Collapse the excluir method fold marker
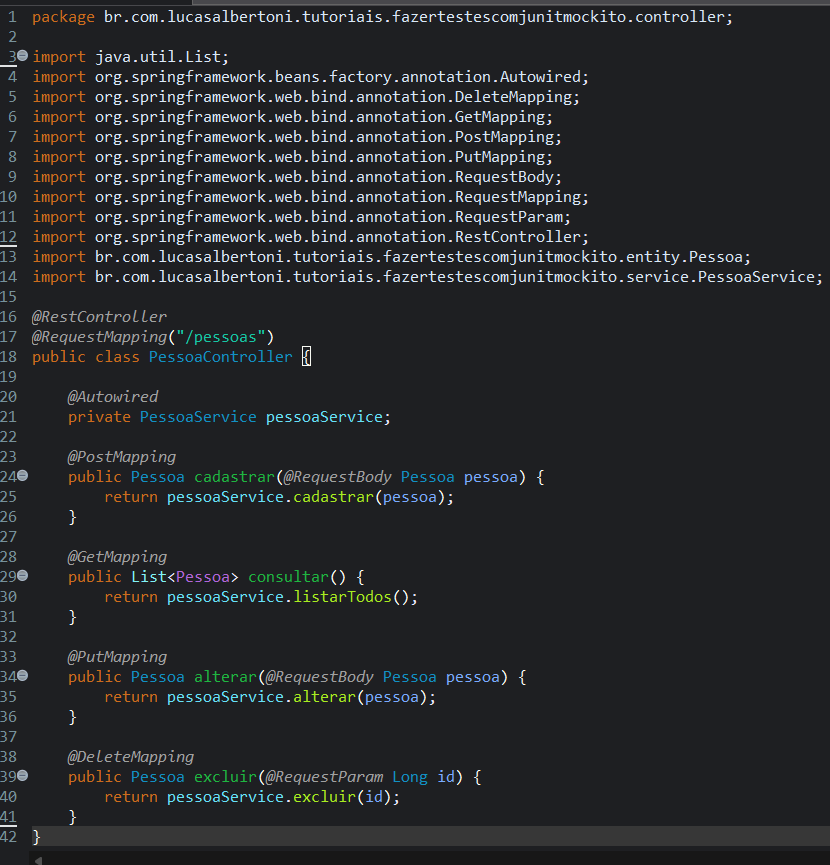Image resolution: width=830 pixels, height=865 pixels. coord(22,777)
